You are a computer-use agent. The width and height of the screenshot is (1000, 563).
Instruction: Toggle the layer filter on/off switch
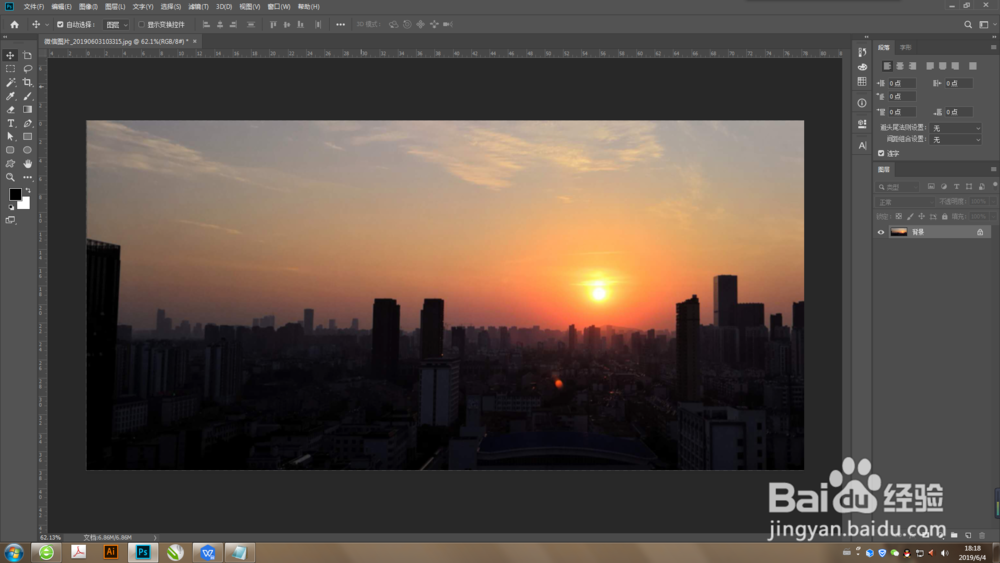(995, 185)
